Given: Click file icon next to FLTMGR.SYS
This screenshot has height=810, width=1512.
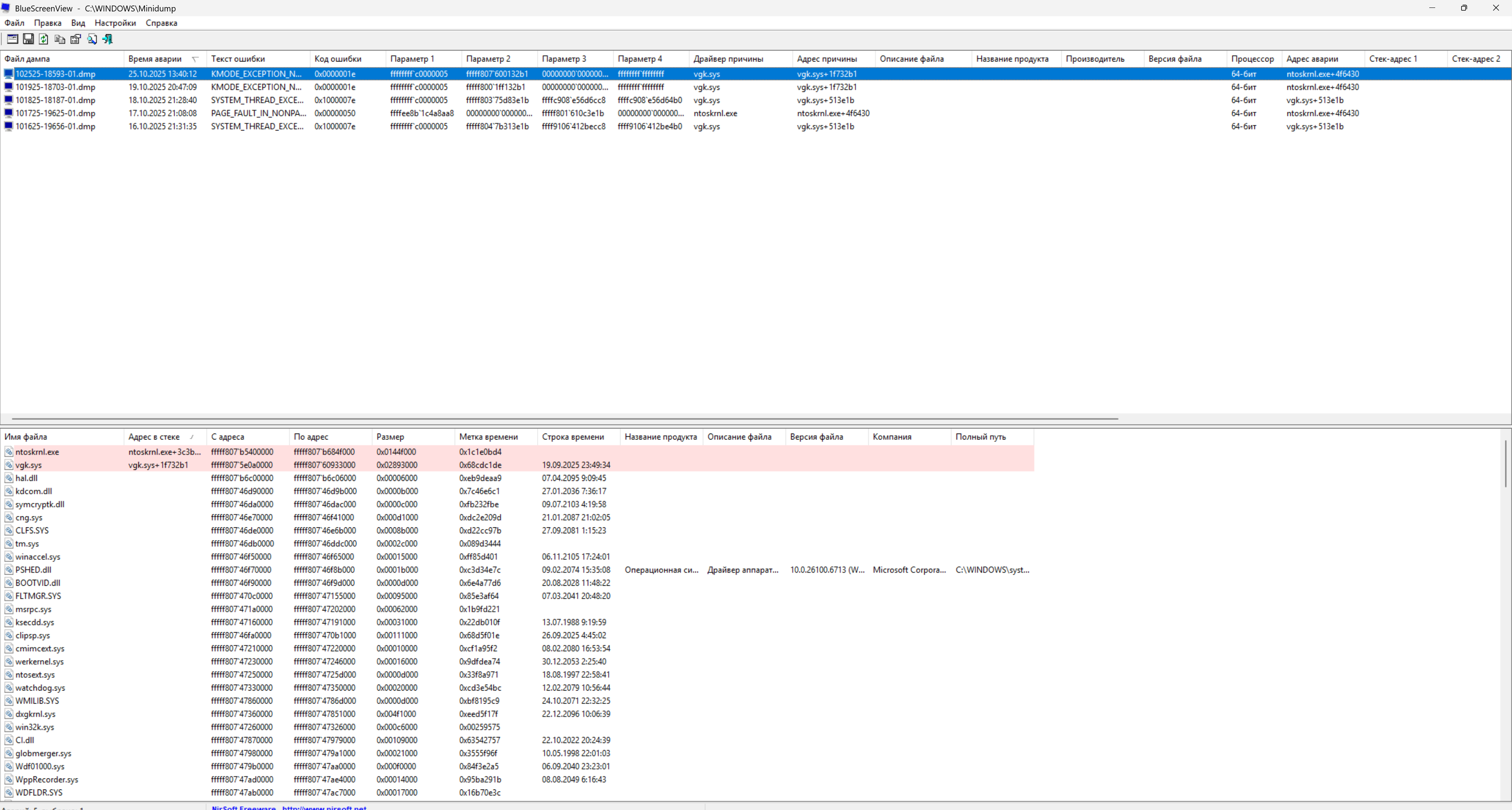Looking at the screenshot, I should (9, 596).
